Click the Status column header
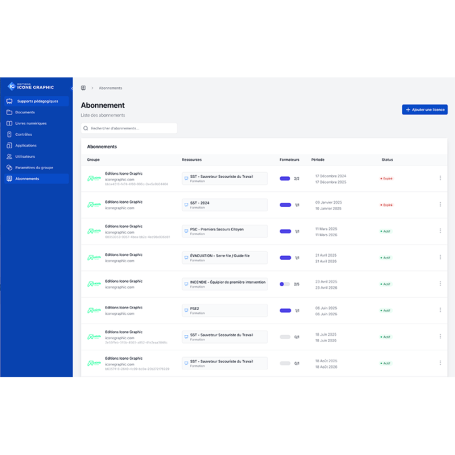455x455 pixels. point(387,160)
